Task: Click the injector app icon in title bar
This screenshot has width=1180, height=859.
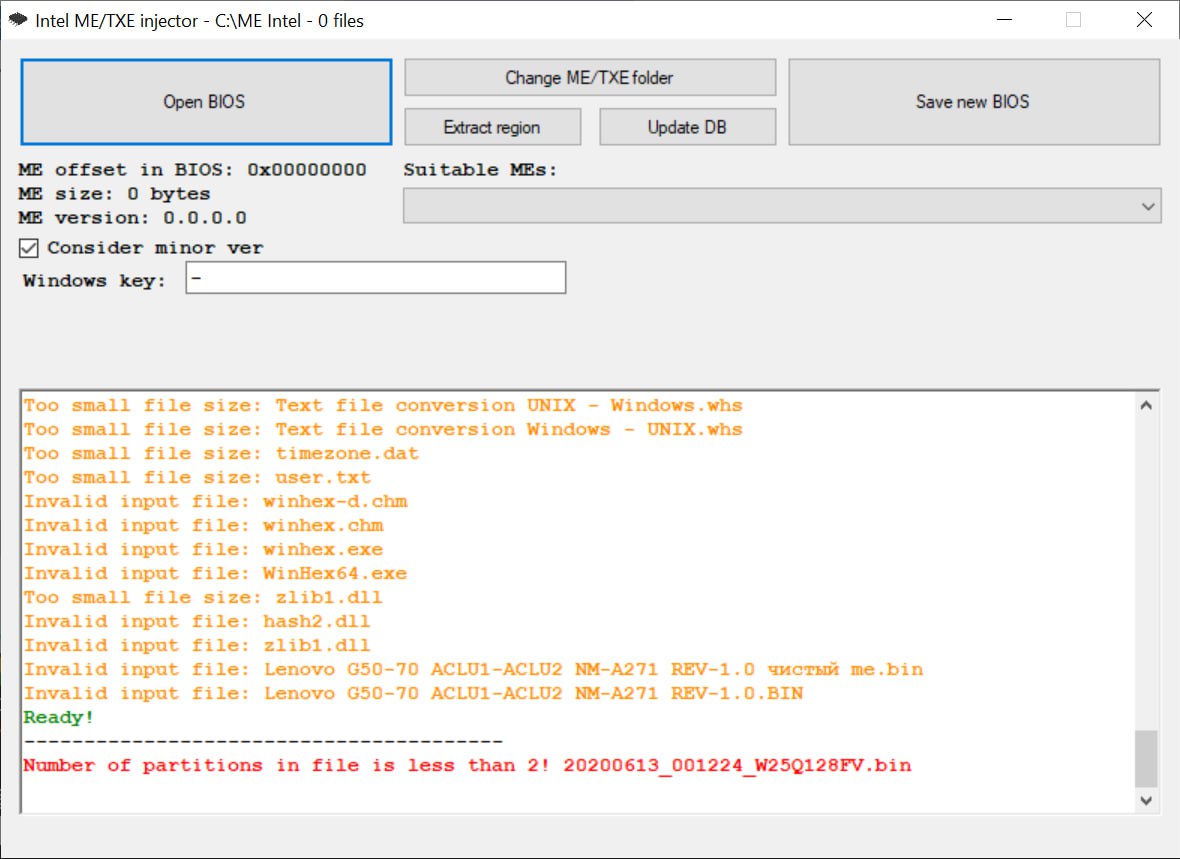Action: pos(18,20)
